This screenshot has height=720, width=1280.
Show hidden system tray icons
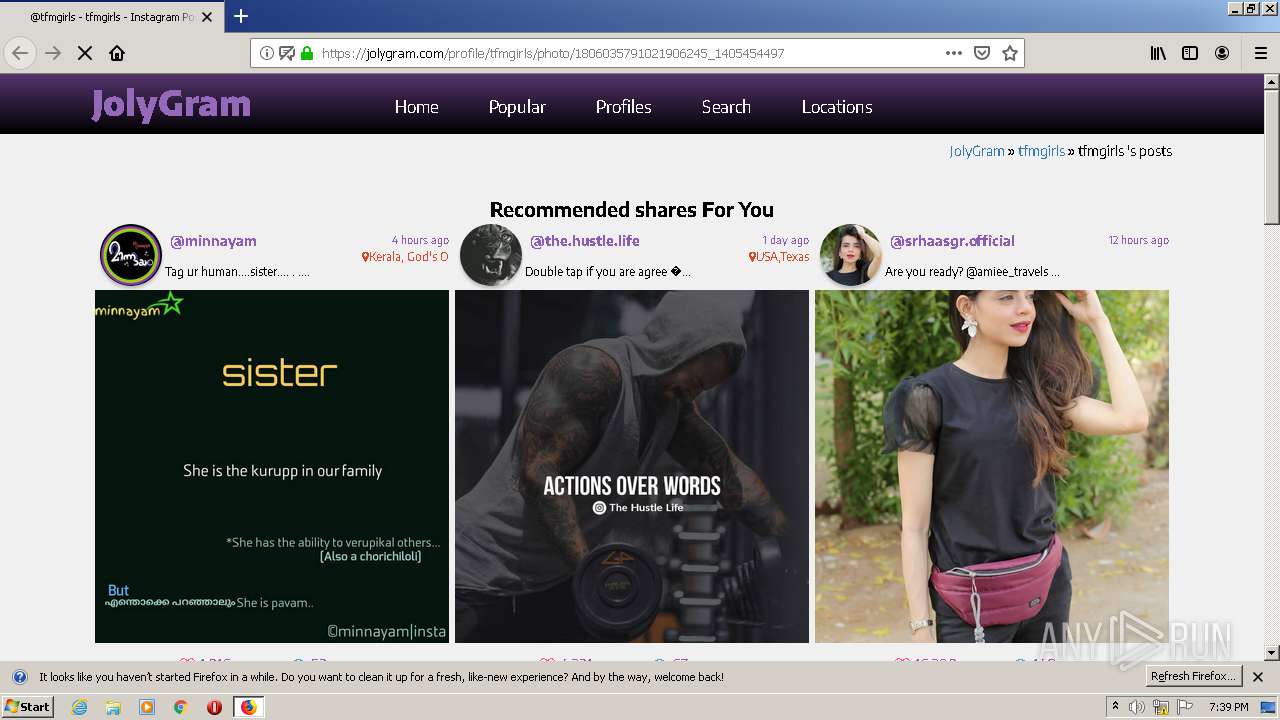(1115, 707)
